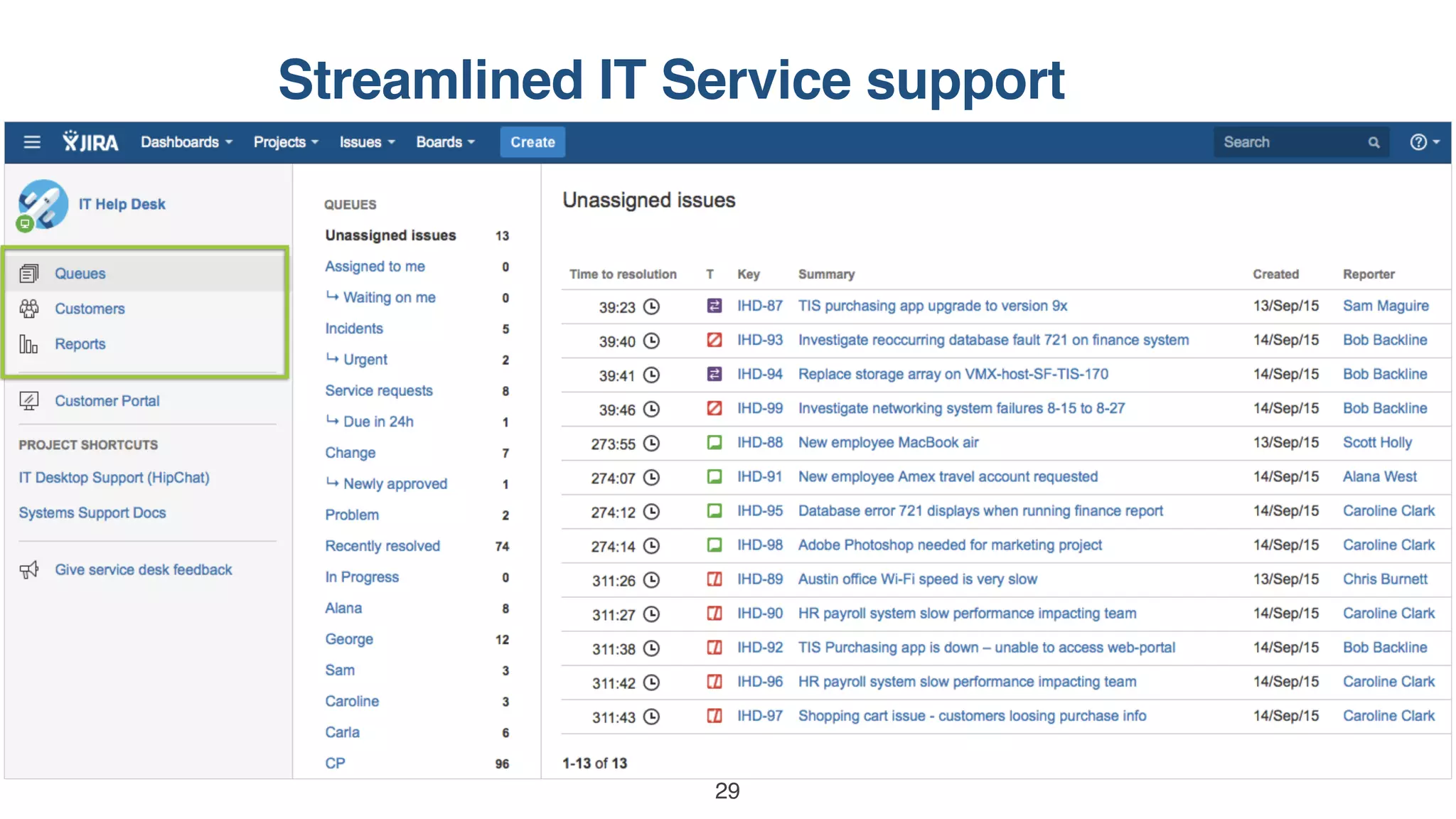Viewport: 1456px width, 819px height.
Task: Click the Reports bar chart icon
Action: (29, 344)
